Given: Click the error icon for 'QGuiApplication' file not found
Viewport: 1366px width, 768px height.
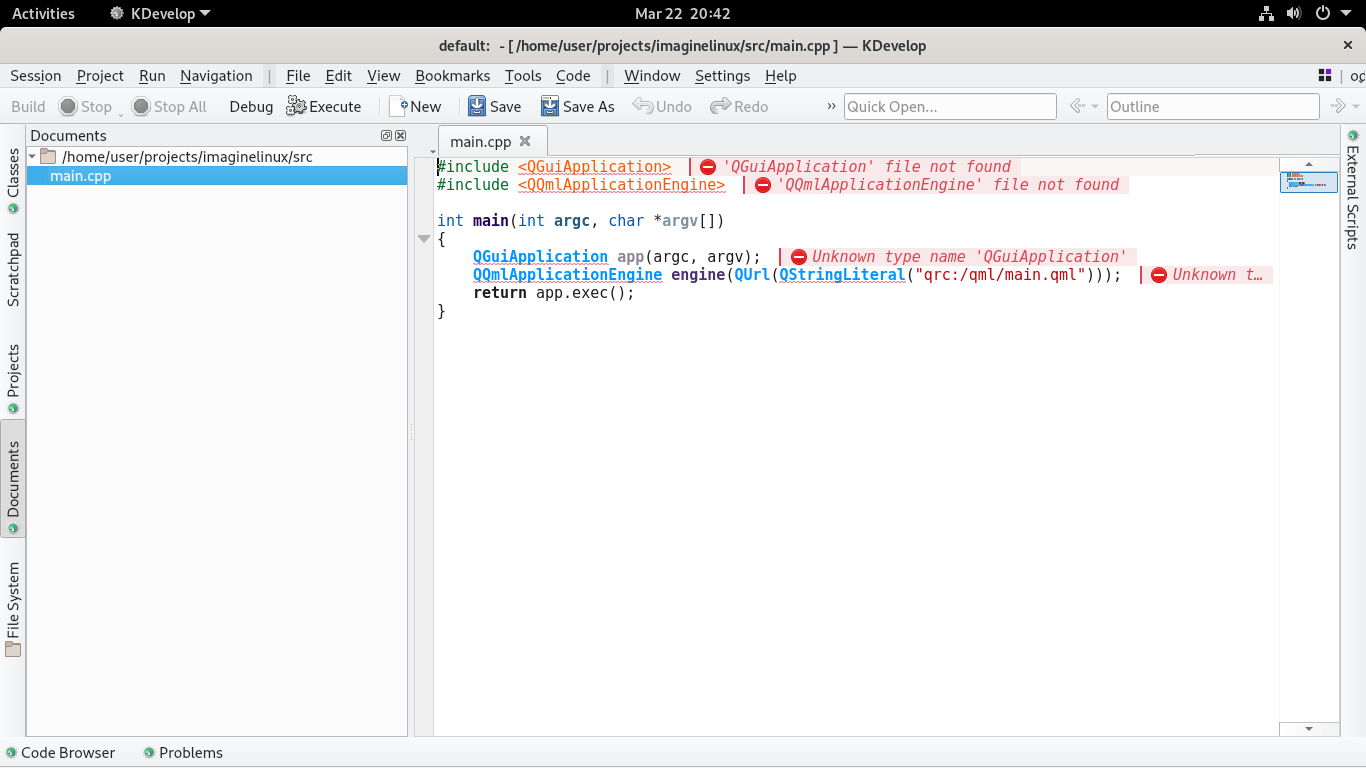Looking at the screenshot, I should pyautogui.click(x=708, y=167).
